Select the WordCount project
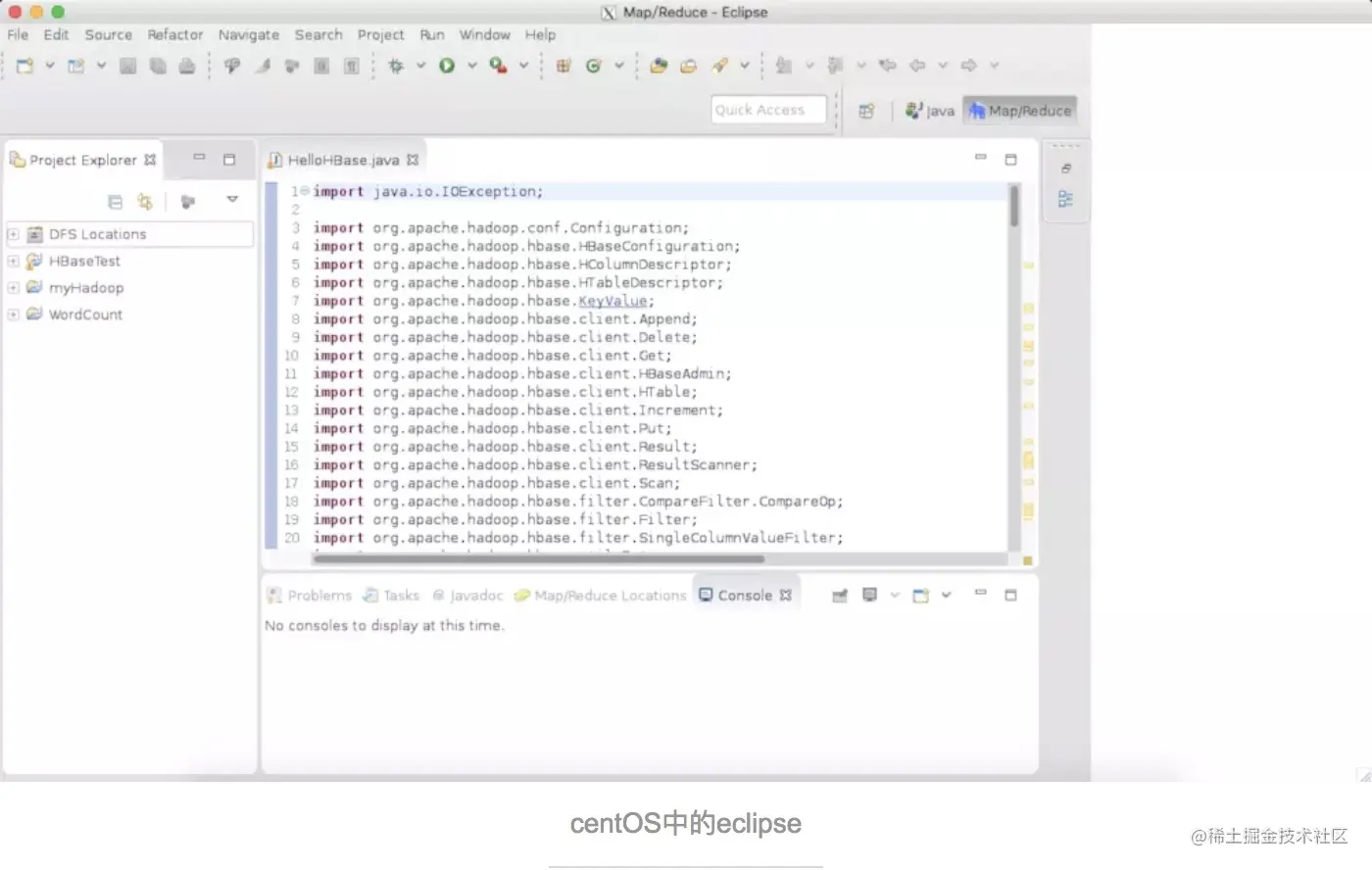The width and height of the screenshot is (1372, 870). point(85,314)
